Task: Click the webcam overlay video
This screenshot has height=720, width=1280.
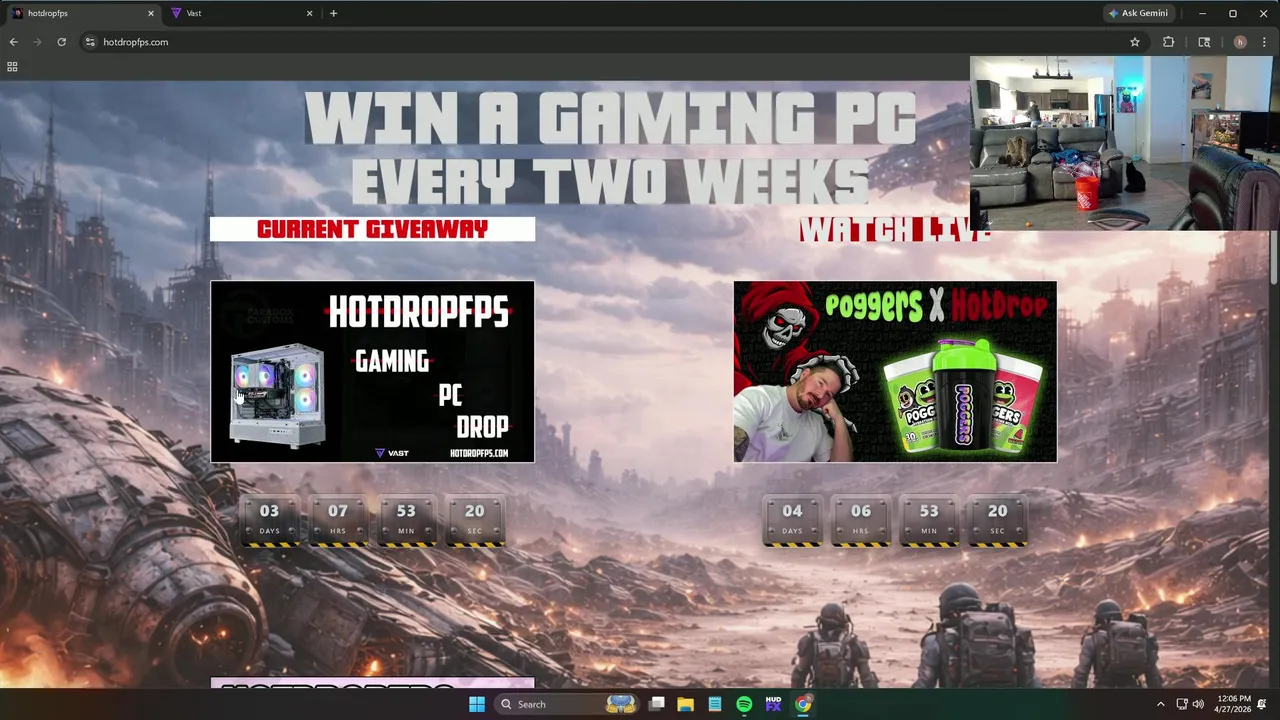Action: point(1121,143)
